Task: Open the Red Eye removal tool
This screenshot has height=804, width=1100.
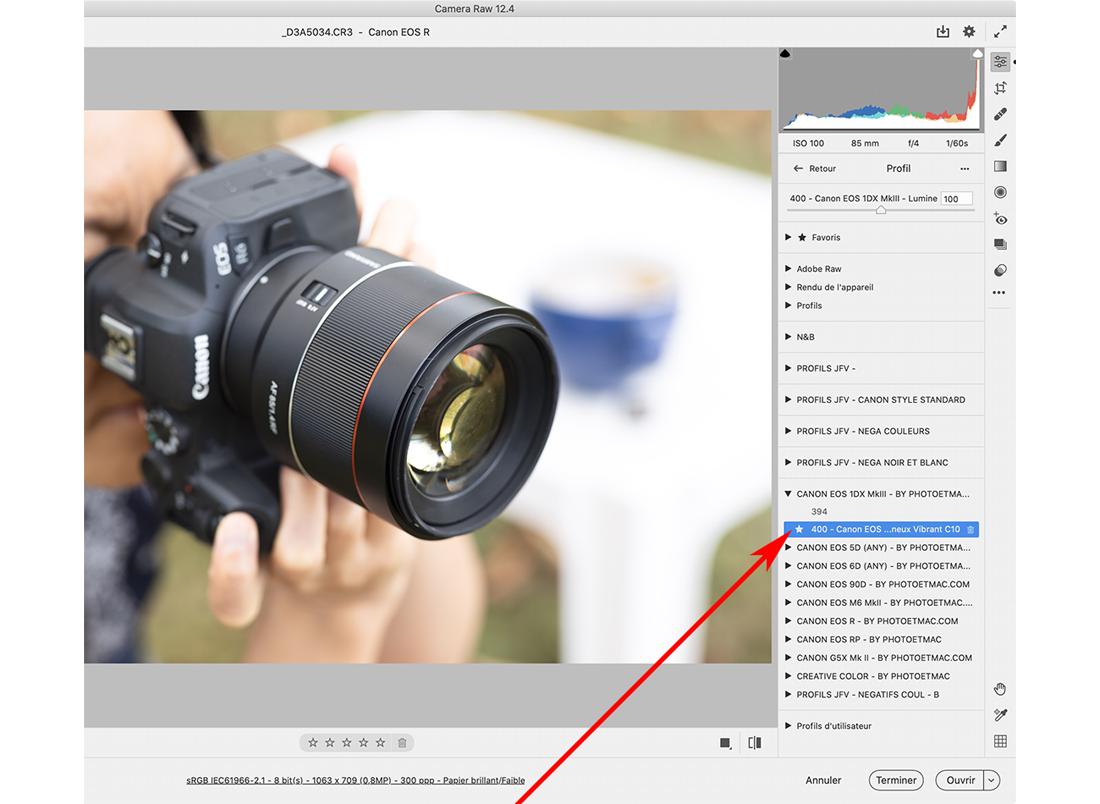Action: coord(1000,218)
